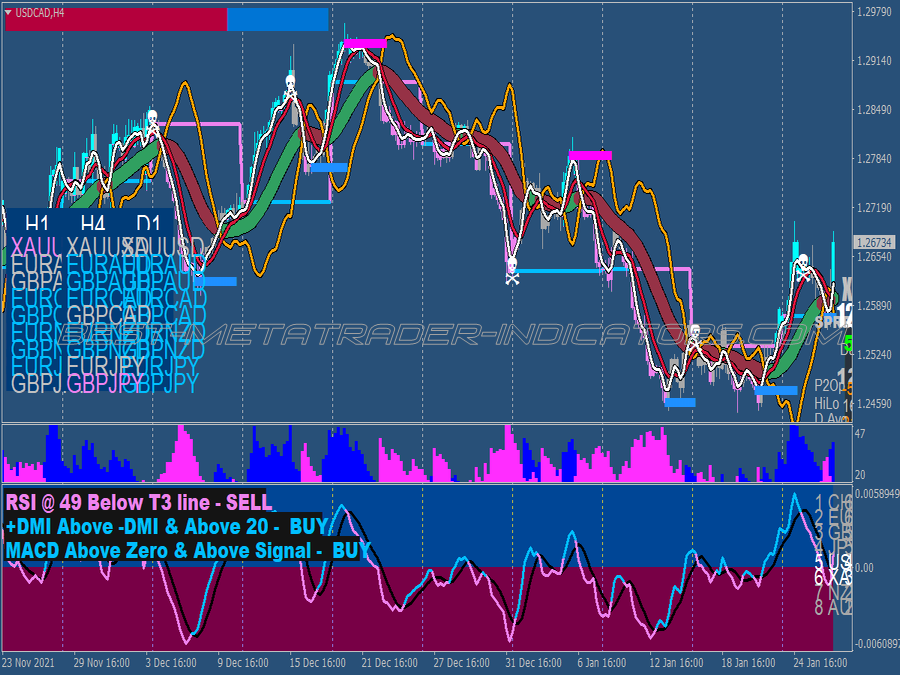Click the 1.29140 price axis label
This screenshot has width=900, height=675.
tap(874, 60)
